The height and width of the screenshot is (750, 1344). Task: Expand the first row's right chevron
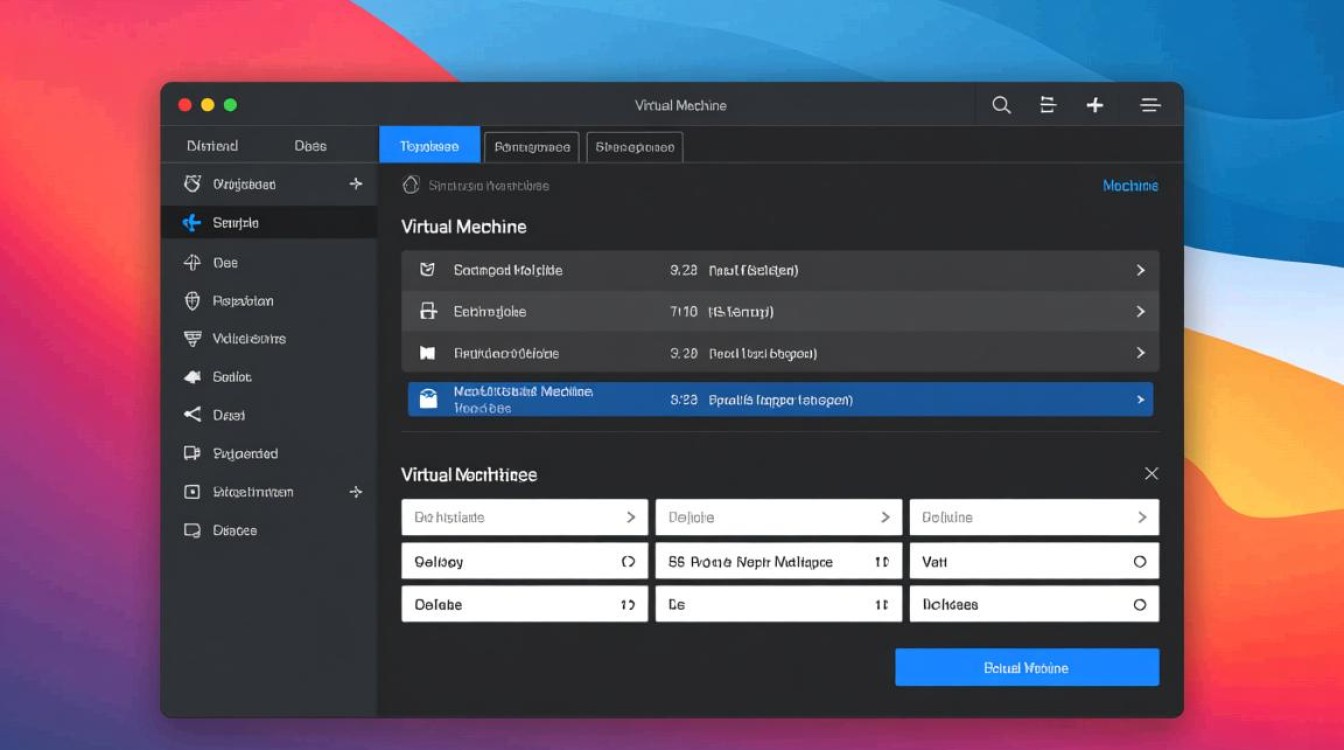1140,270
